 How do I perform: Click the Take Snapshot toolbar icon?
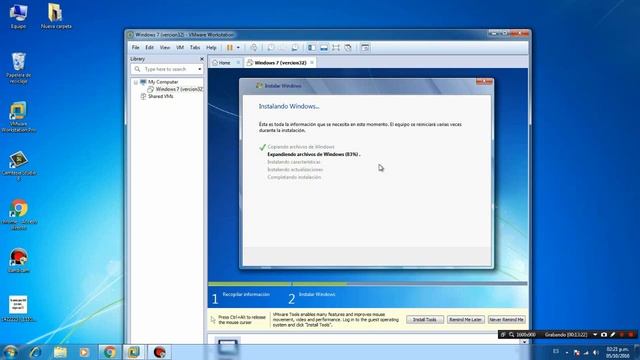coord(271,48)
